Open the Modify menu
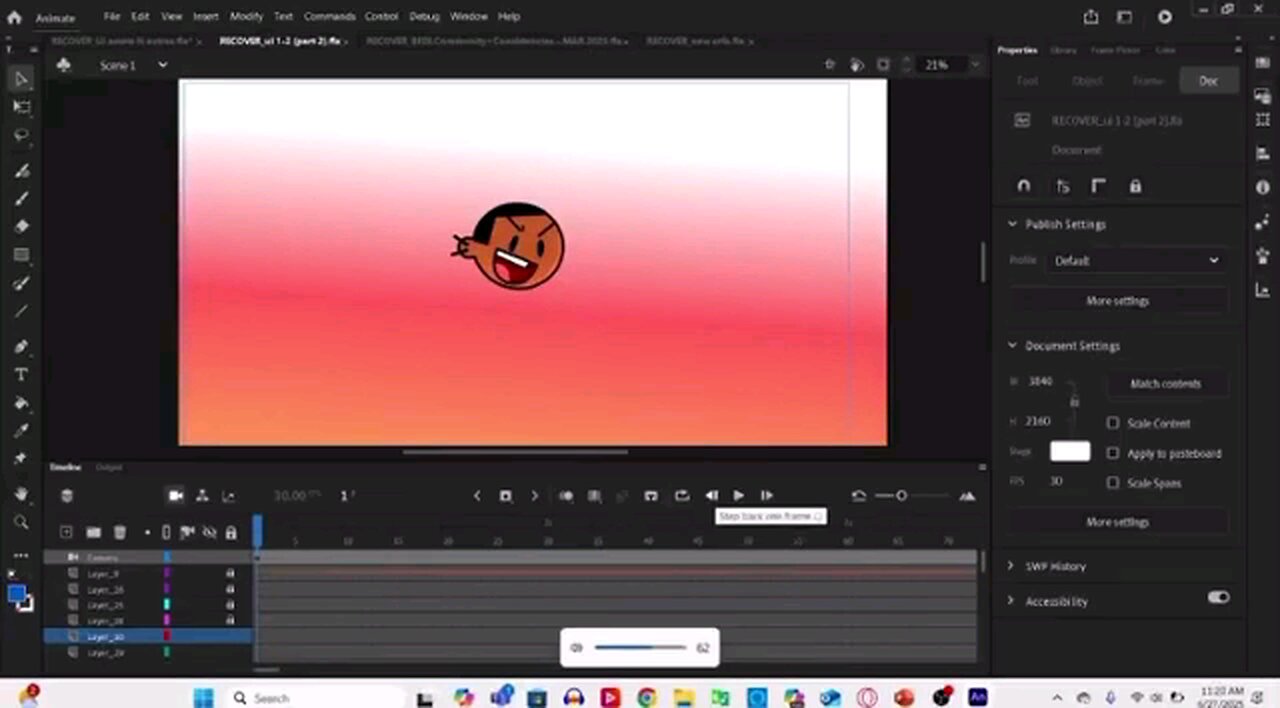Image resolution: width=1280 pixels, height=708 pixels. [x=246, y=17]
